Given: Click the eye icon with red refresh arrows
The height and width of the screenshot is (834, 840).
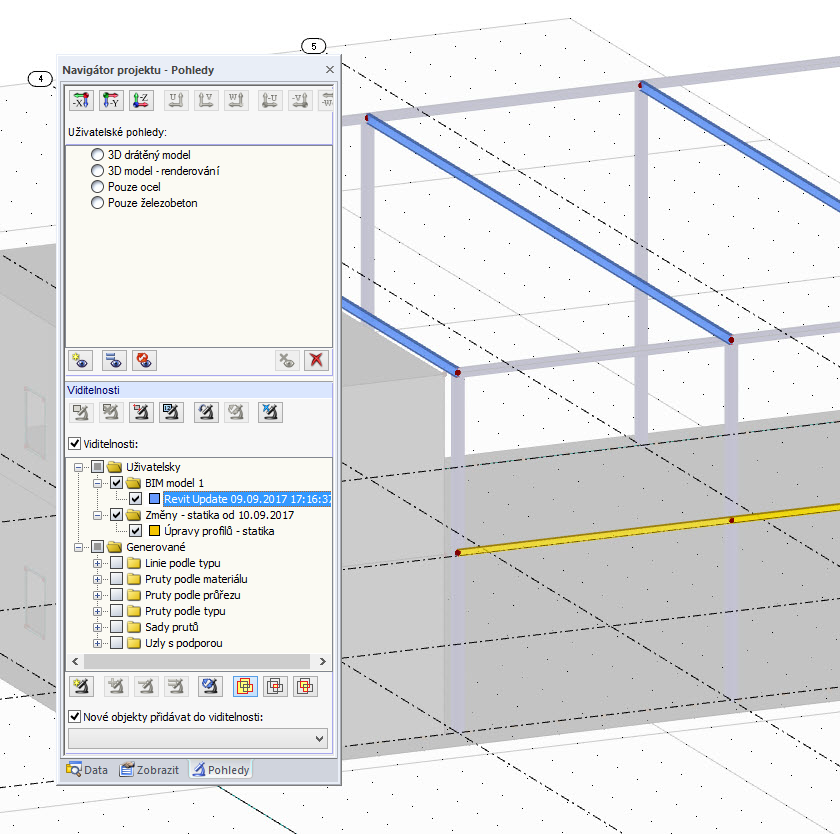Looking at the screenshot, I should click(x=144, y=360).
